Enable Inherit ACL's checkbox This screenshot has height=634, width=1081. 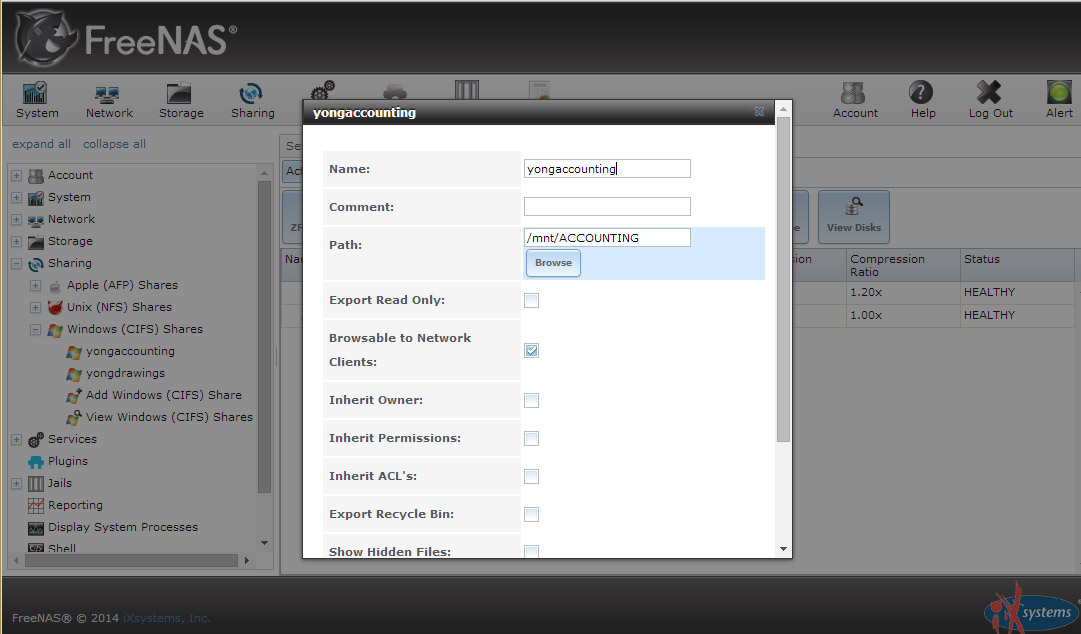[532, 477]
